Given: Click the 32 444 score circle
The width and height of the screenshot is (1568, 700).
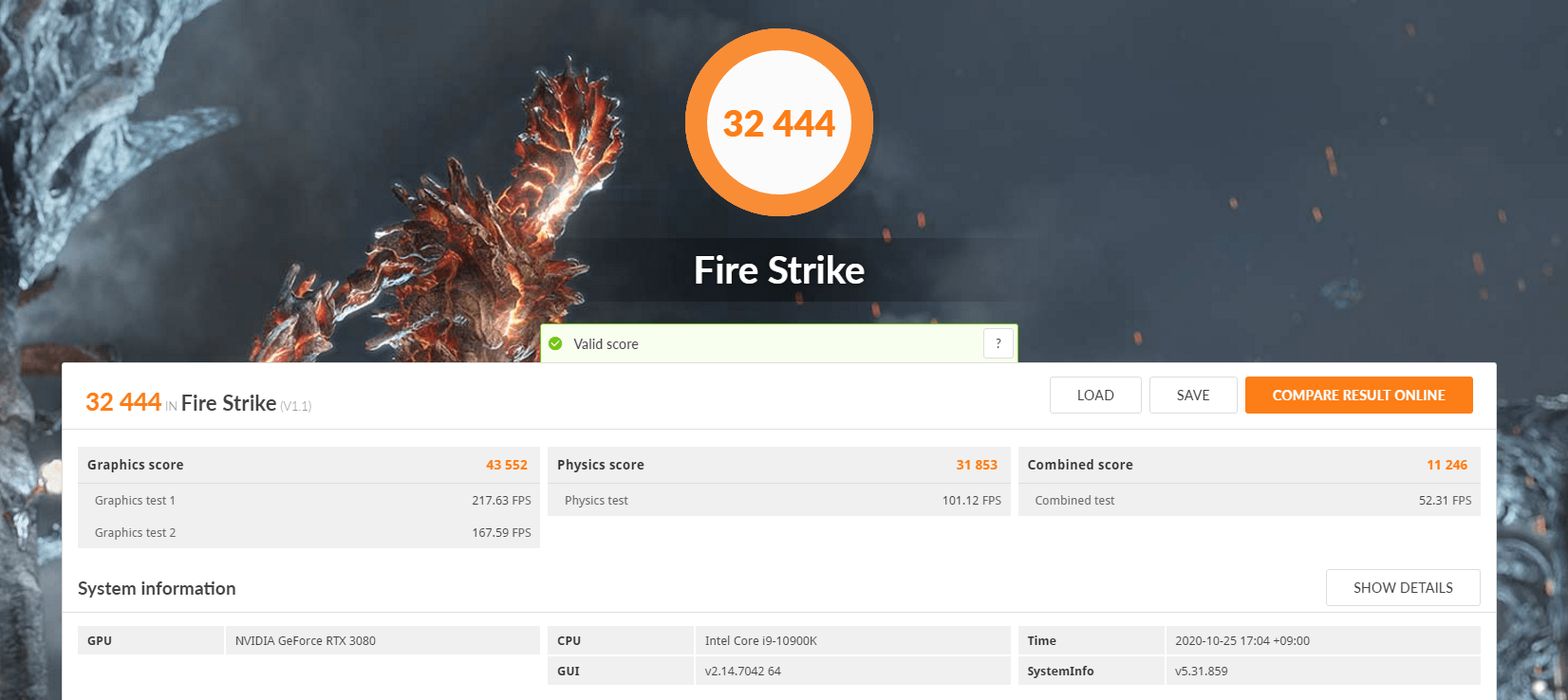Looking at the screenshot, I should pos(779,122).
